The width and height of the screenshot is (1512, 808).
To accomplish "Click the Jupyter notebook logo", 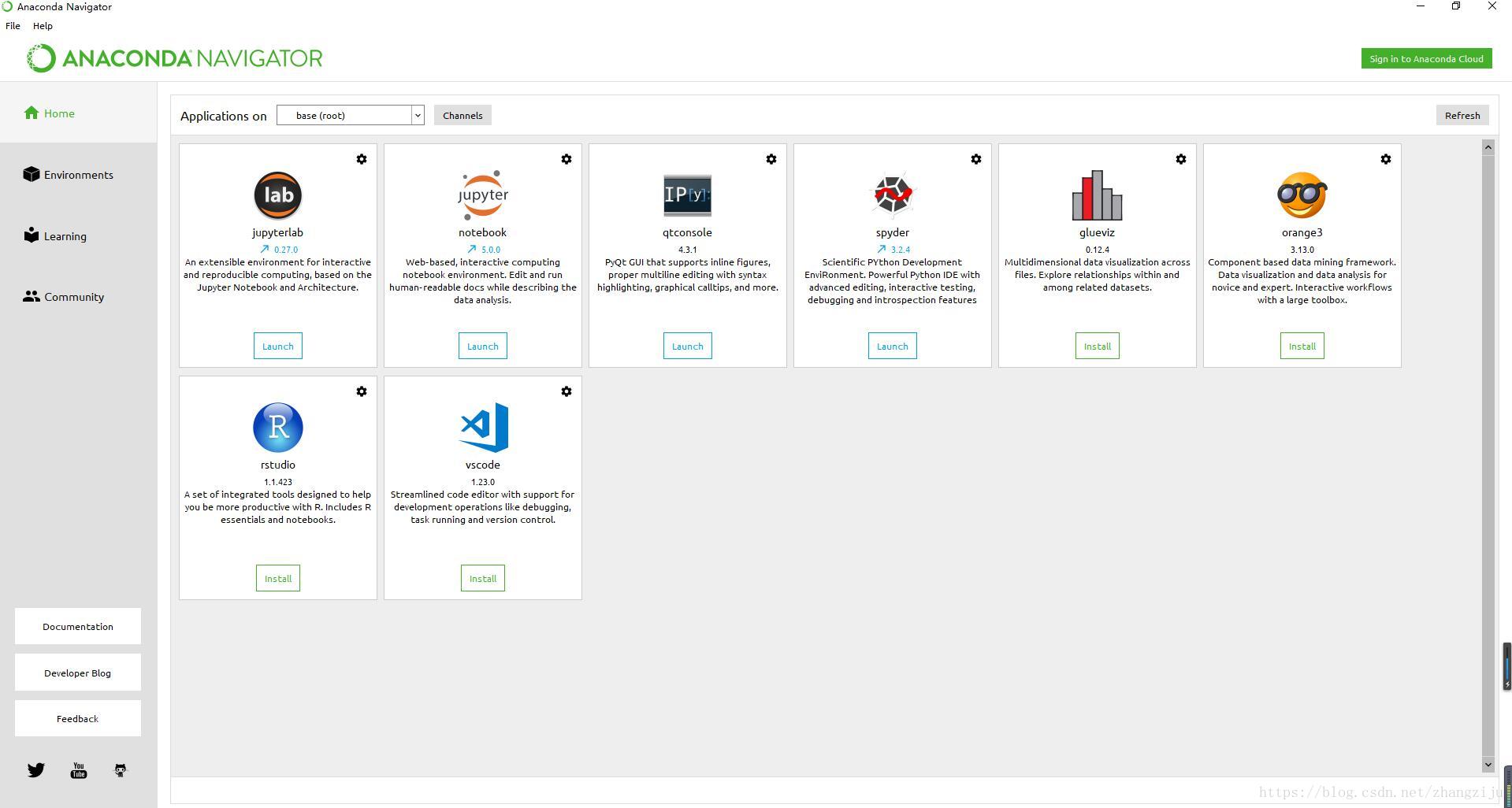I will point(483,195).
